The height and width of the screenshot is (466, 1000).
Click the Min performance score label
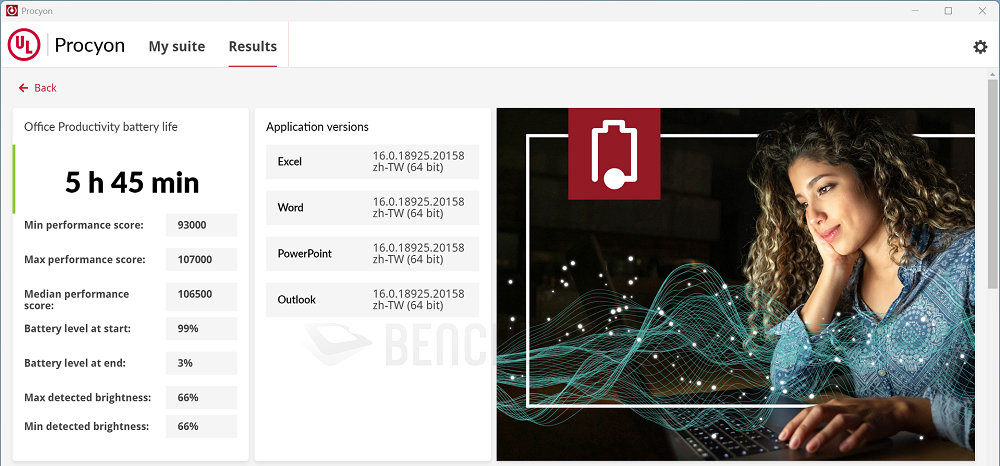pos(84,225)
